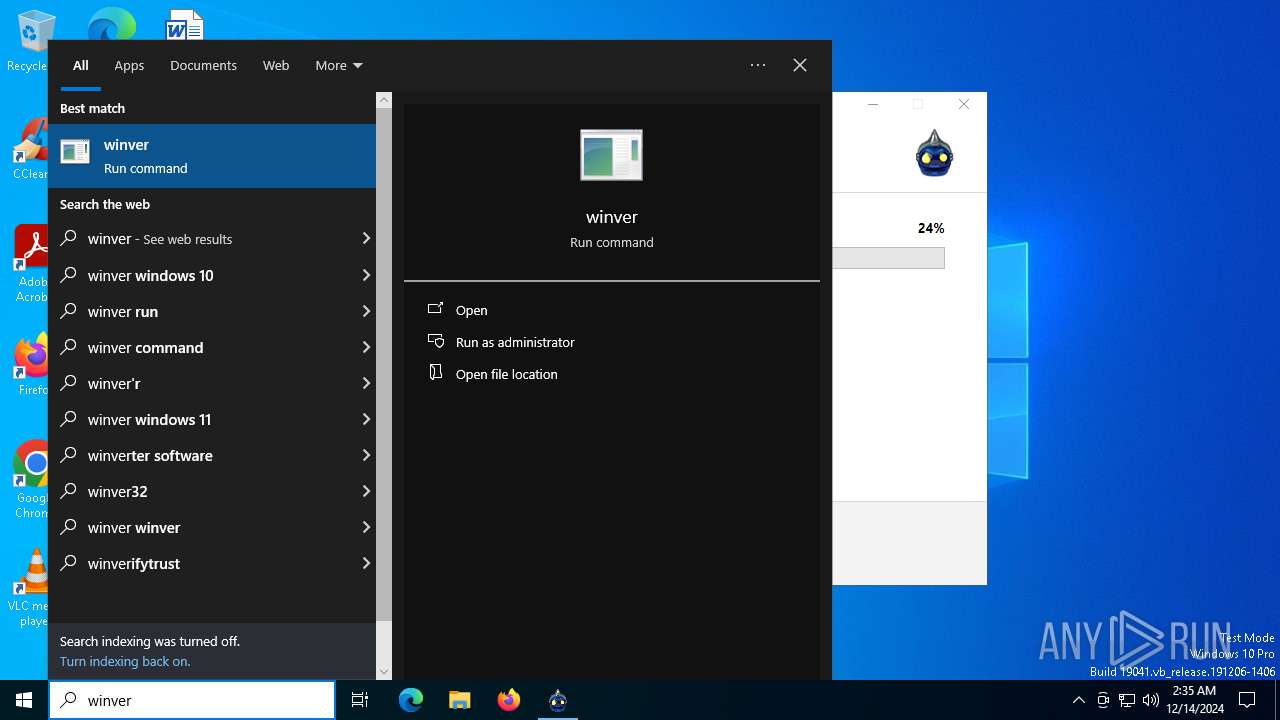Switch to the All search tab
The height and width of the screenshot is (720, 1280).
[x=81, y=65]
